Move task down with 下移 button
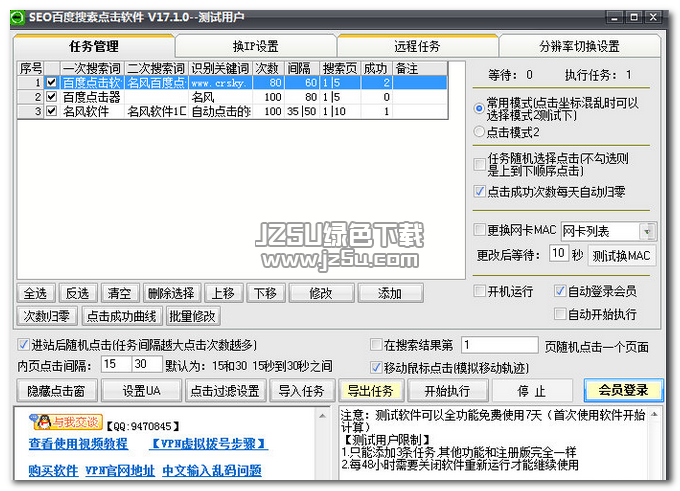 click(x=265, y=293)
